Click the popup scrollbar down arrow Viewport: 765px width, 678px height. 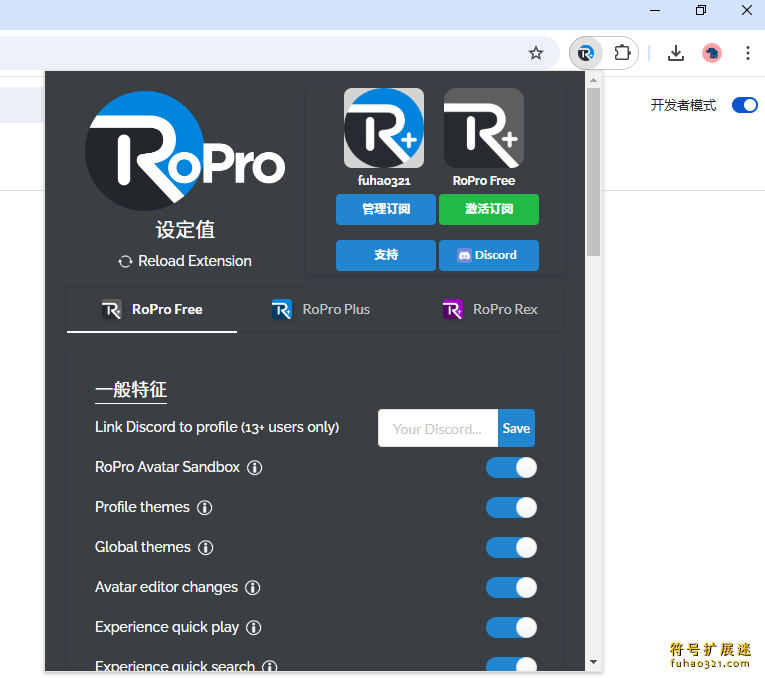pyautogui.click(x=593, y=662)
